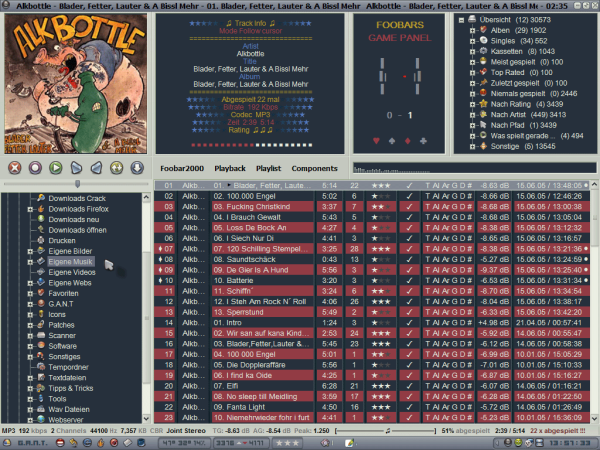Click the blue left-pointing previous track button
The width and height of the screenshot is (600, 450).
point(96,168)
